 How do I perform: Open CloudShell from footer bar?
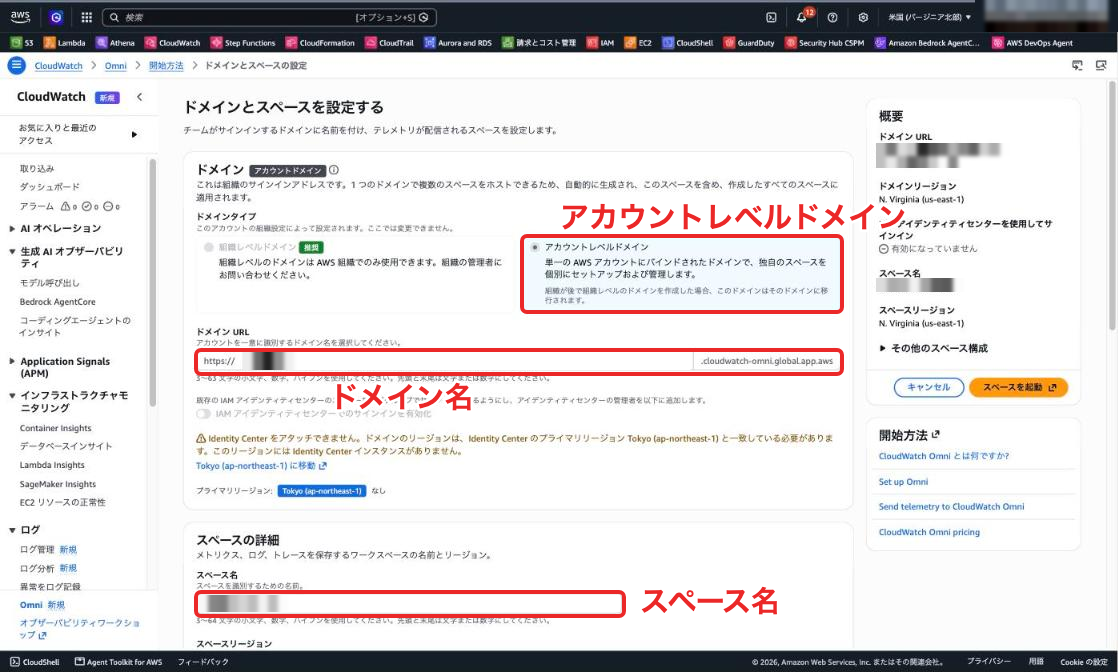(x=35, y=662)
